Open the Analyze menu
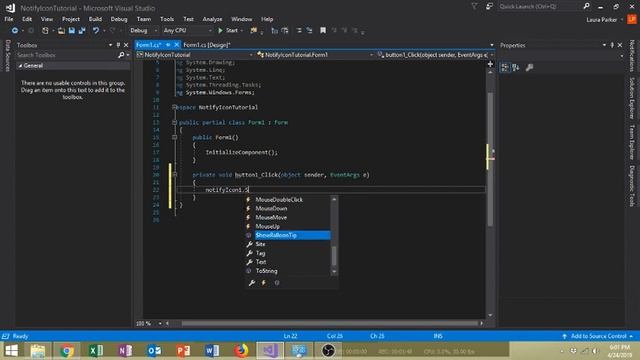640x360 pixels. pyautogui.click(x=212, y=19)
